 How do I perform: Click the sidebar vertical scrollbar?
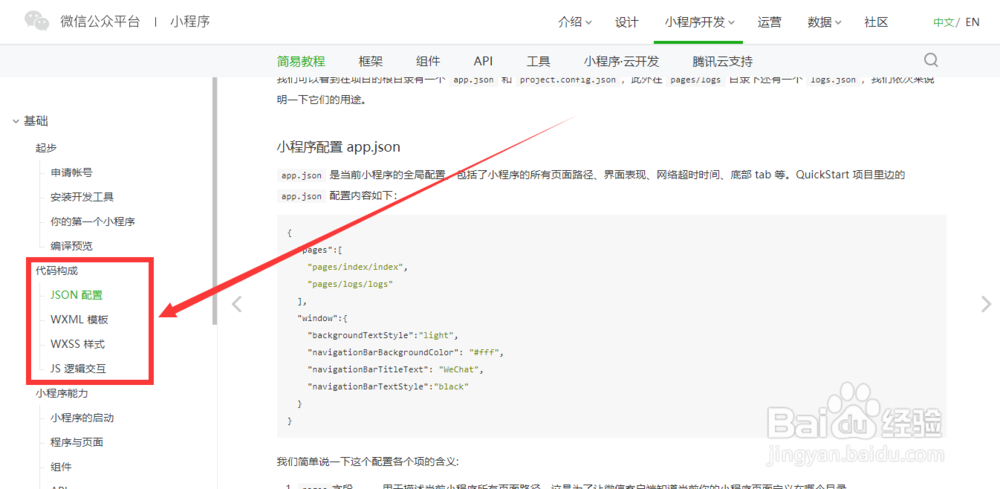click(x=215, y=201)
